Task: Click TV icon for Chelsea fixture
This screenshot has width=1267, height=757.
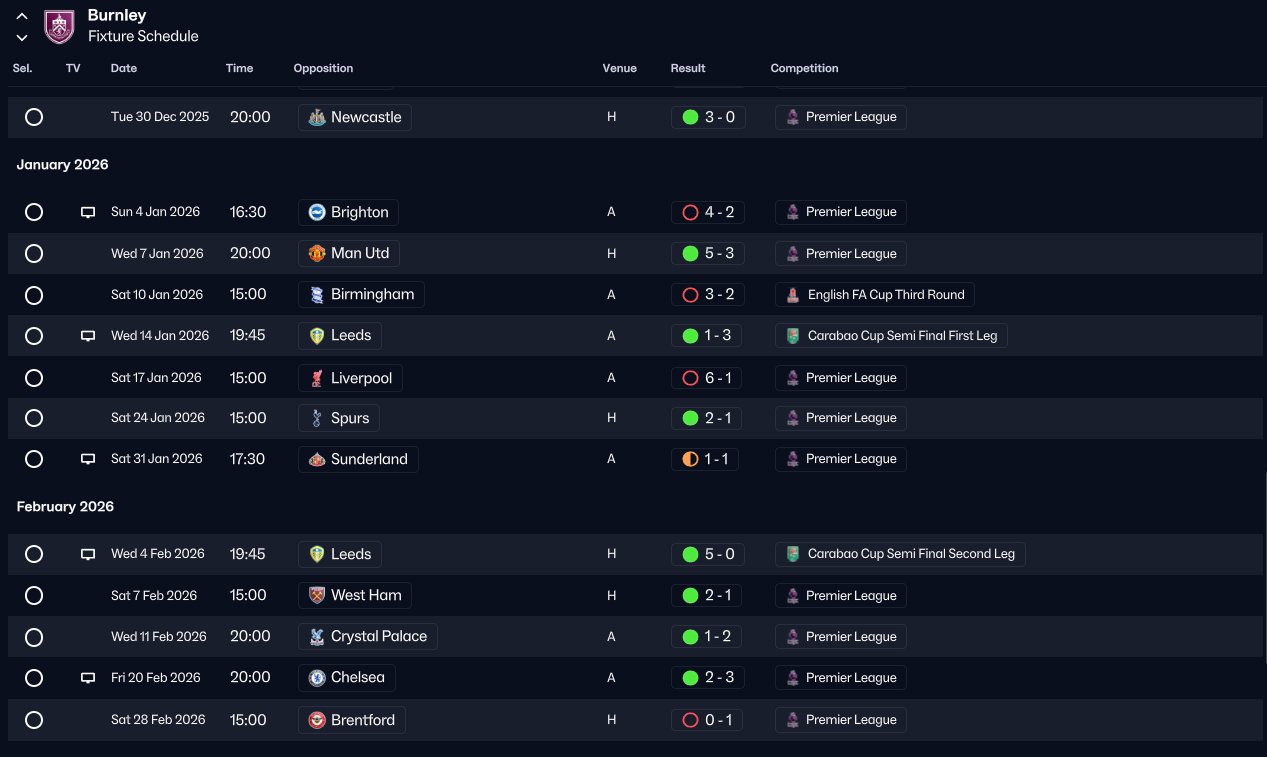Action: pyautogui.click(x=88, y=678)
